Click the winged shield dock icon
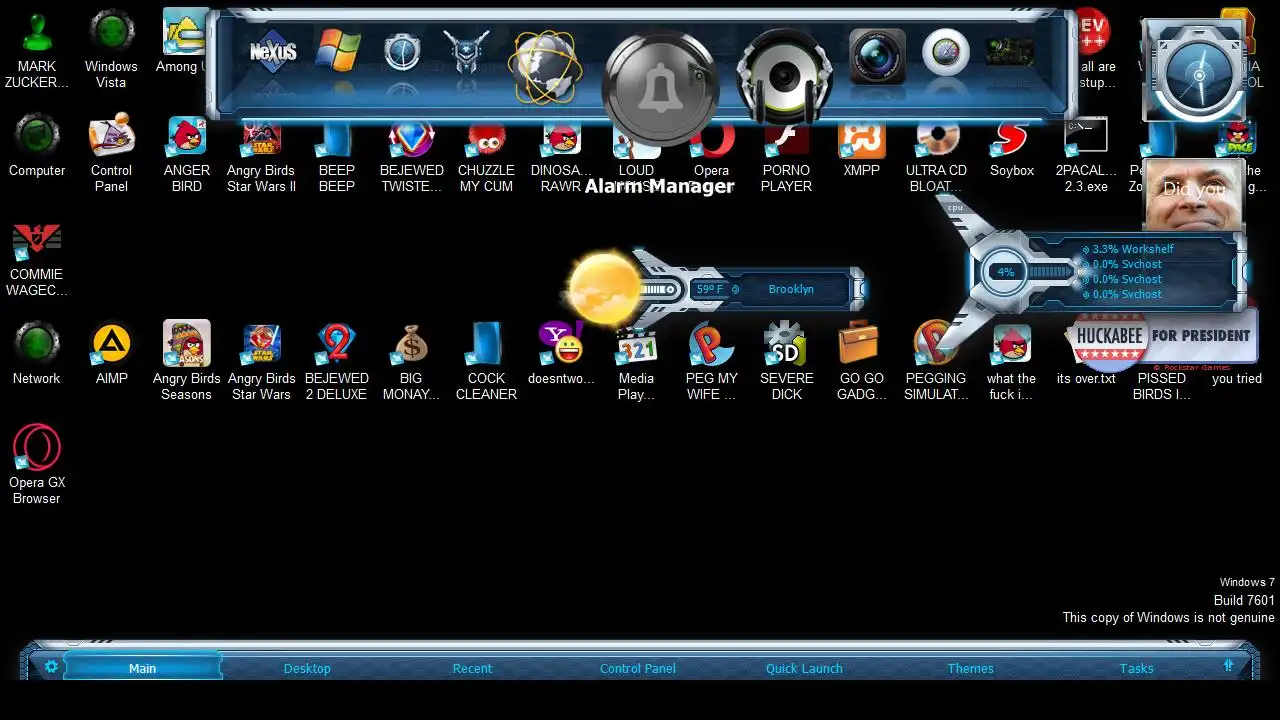 [x=466, y=52]
